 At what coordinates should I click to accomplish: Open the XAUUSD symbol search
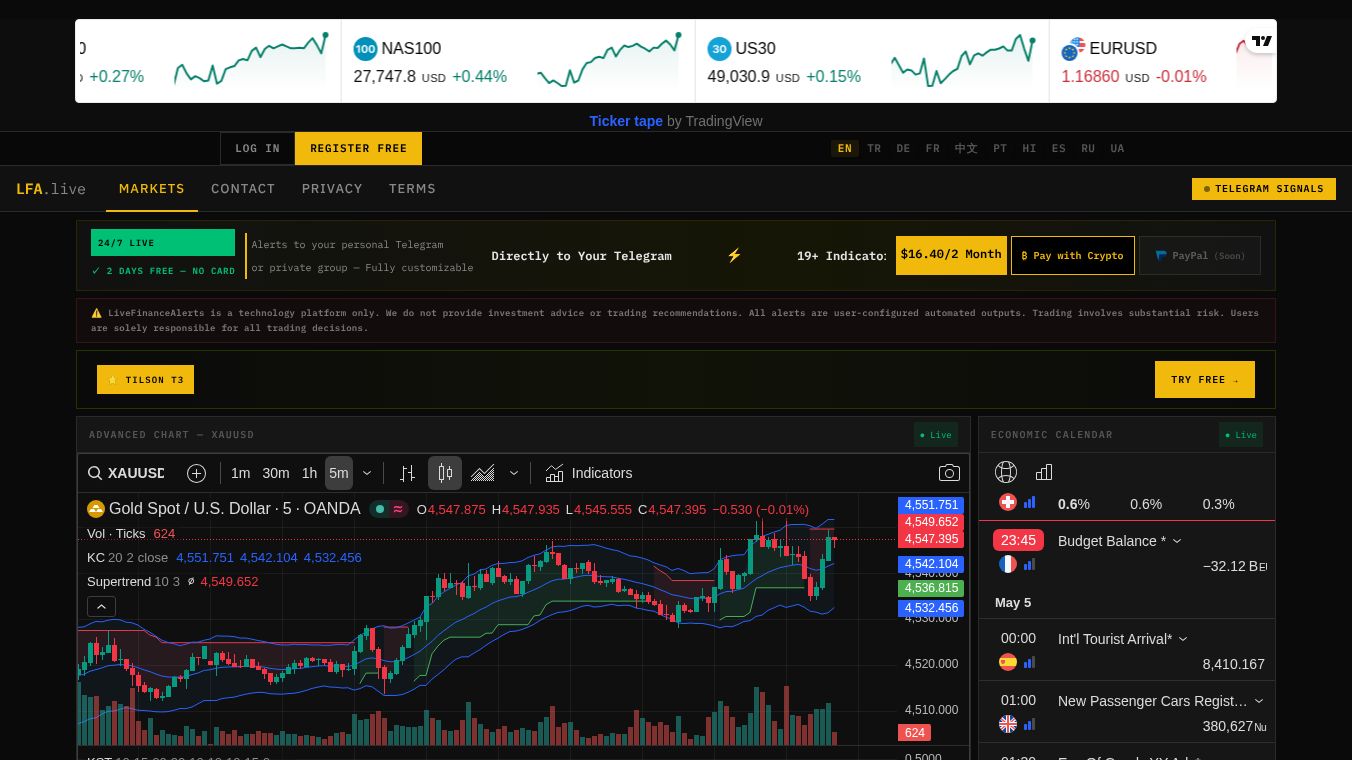click(x=126, y=473)
